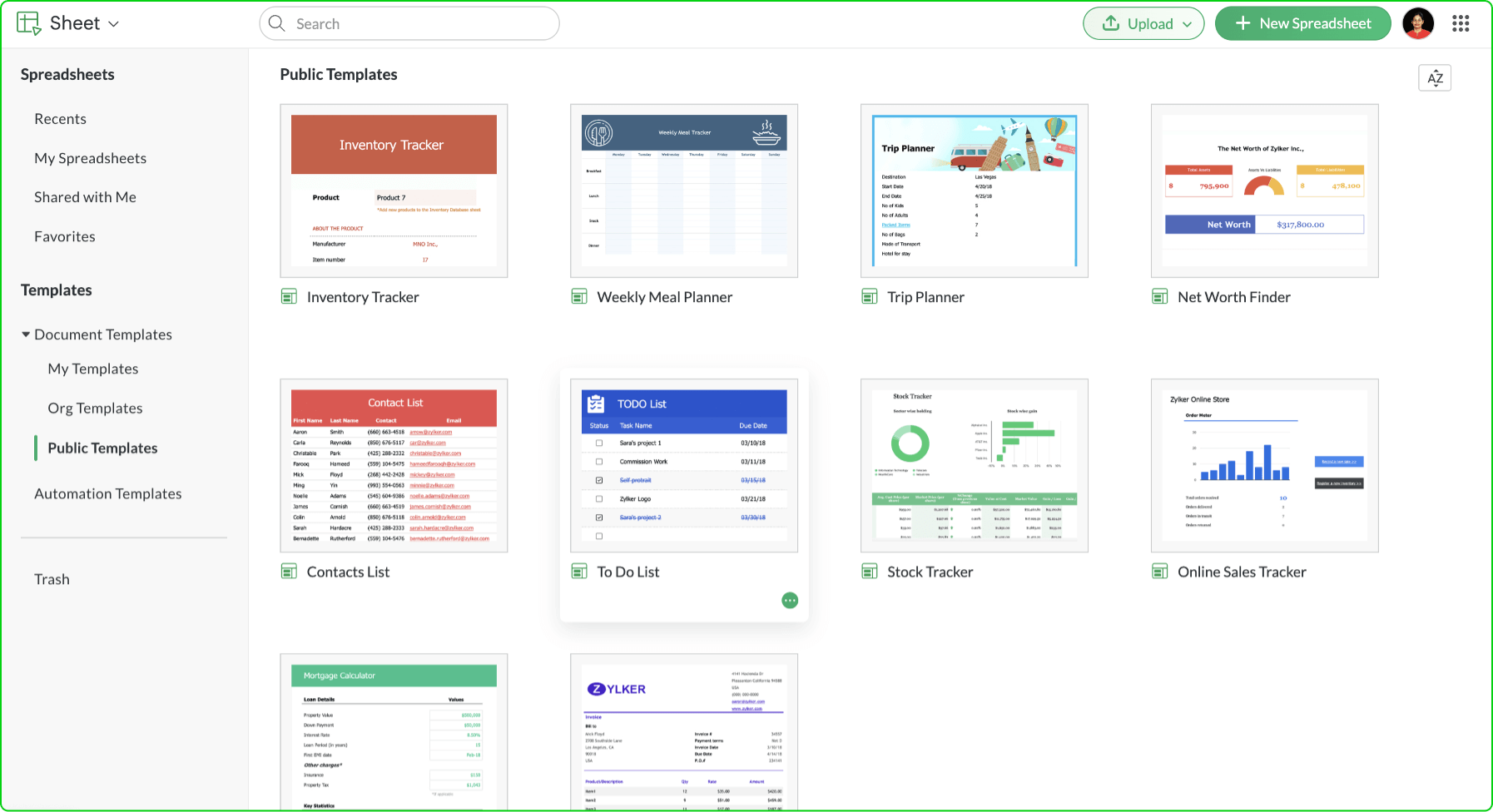Click inside the Search field

pyautogui.click(x=408, y=23)
